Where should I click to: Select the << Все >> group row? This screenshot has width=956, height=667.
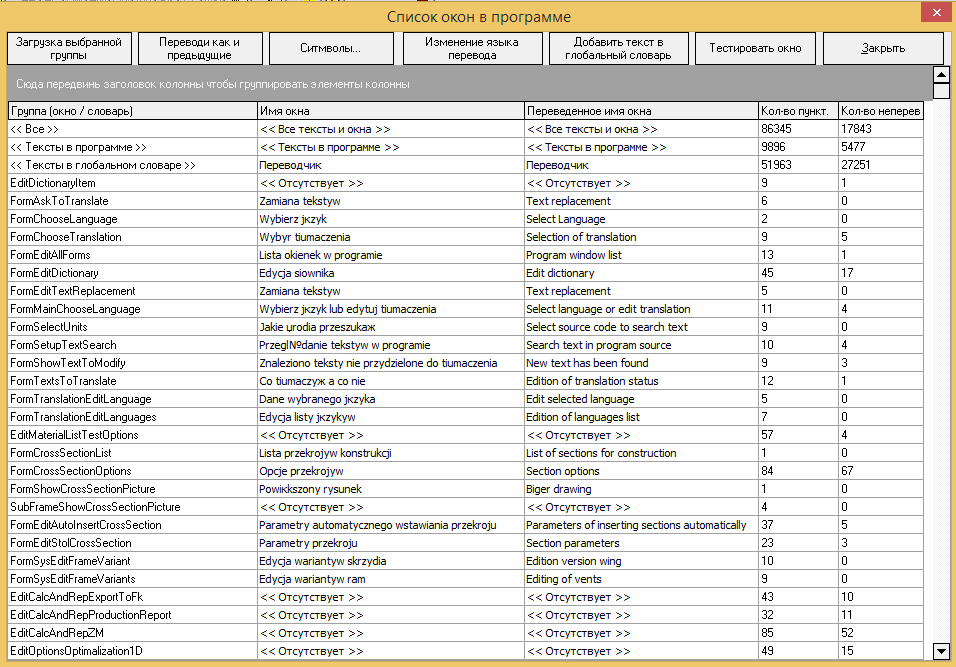pyautogui.click(x=466, y=129)
